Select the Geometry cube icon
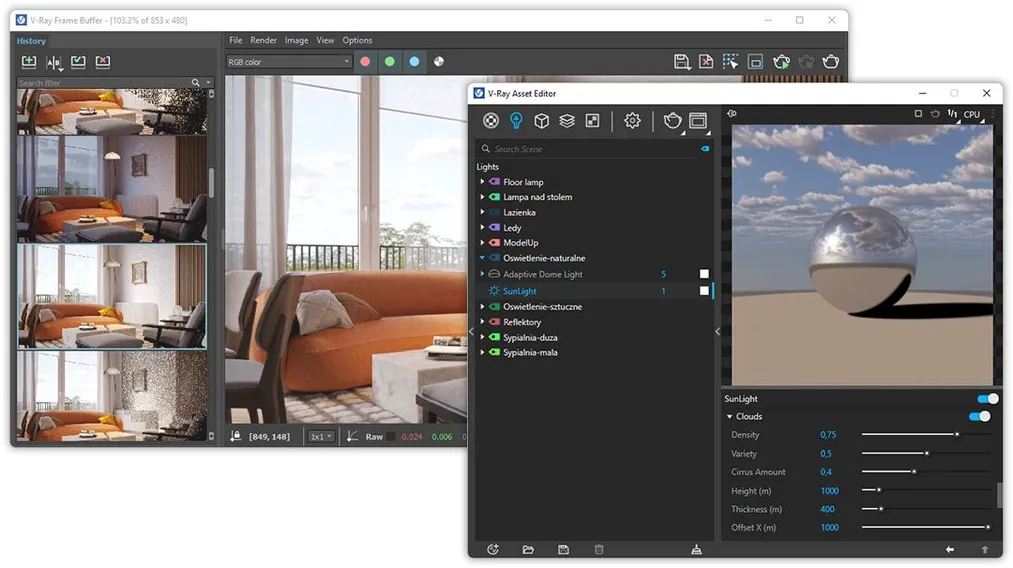This screenshot has height=568, width=1013. [x=541, y=121]
